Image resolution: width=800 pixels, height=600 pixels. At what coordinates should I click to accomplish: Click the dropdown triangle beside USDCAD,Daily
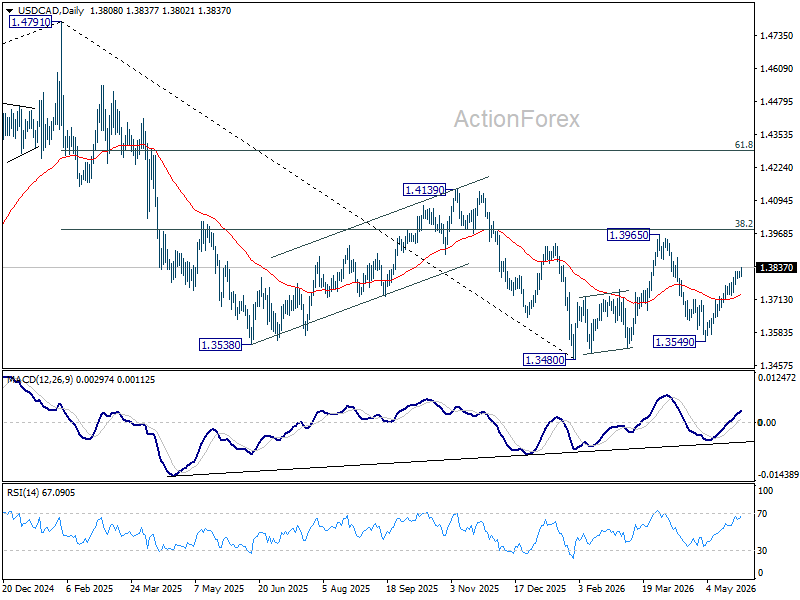[x=10, y=11]
